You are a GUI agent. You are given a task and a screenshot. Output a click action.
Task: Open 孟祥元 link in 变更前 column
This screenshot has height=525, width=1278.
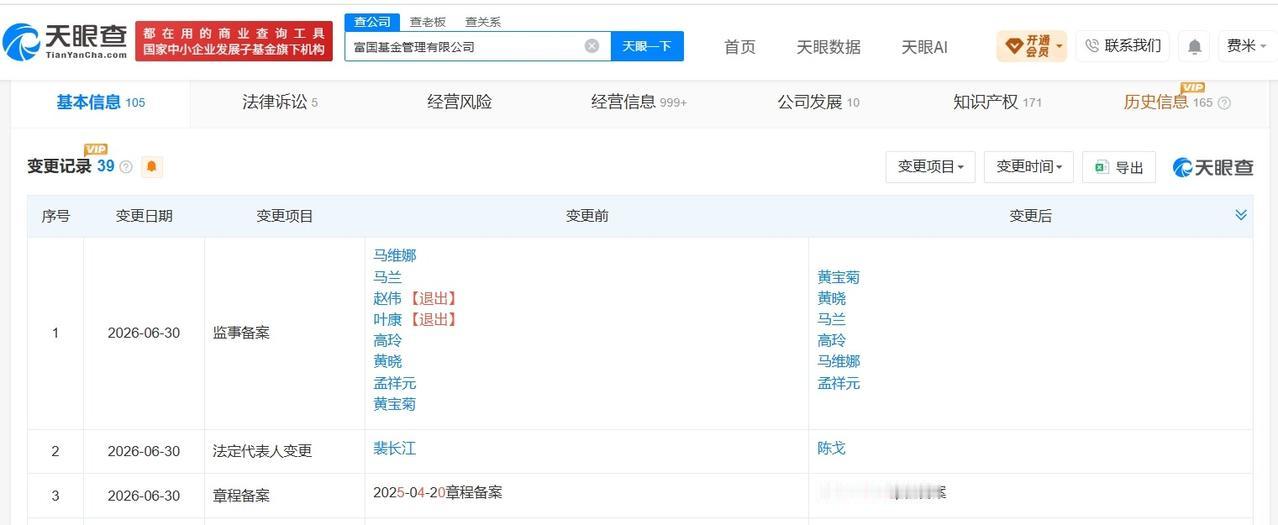point(394,383)
